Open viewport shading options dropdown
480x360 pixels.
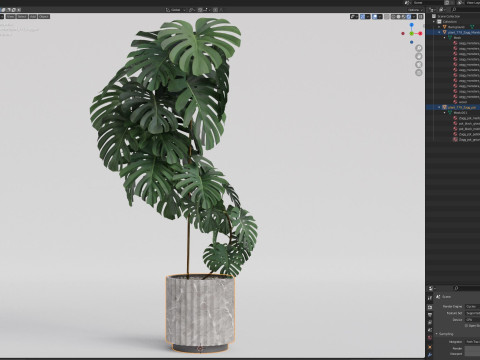click(x=414, y=17)
